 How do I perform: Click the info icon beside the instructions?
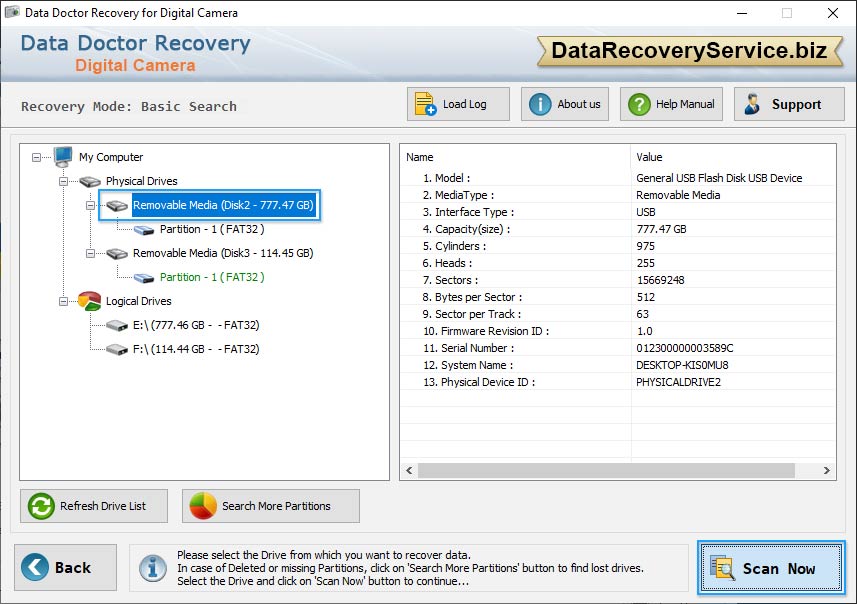[x=152, y=568]
